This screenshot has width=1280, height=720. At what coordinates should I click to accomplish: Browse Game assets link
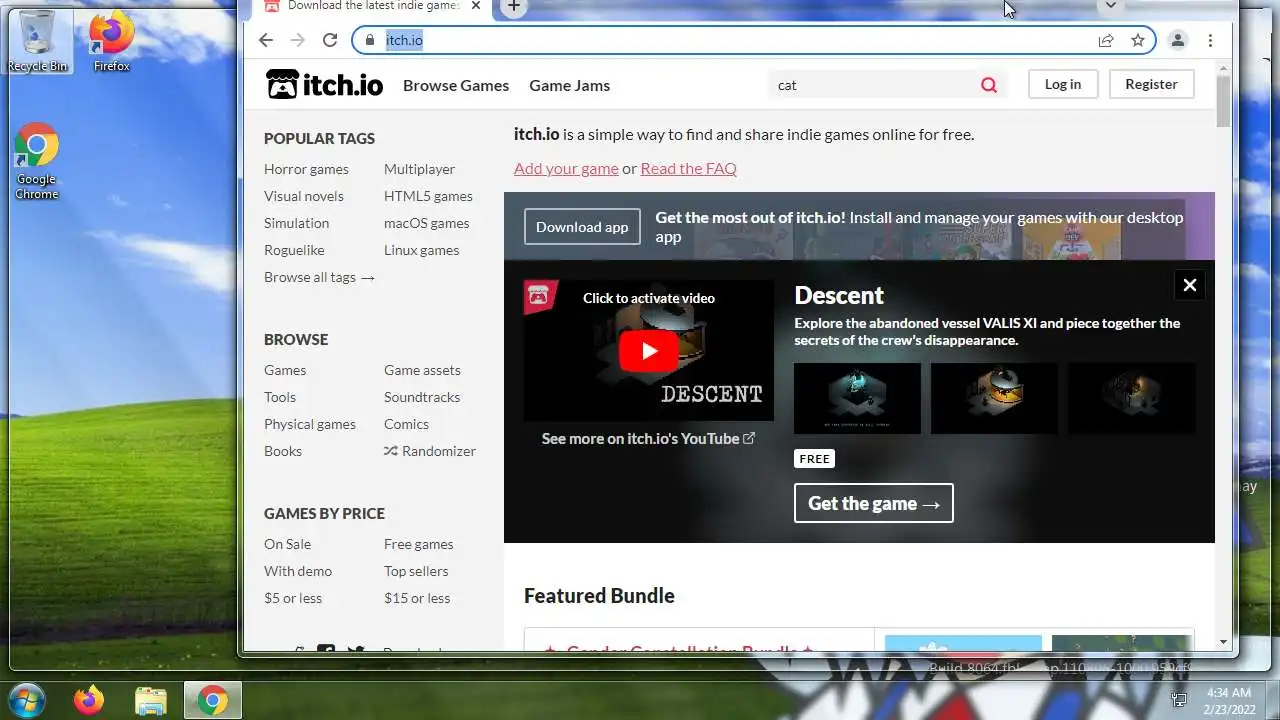tap(422, 370)
